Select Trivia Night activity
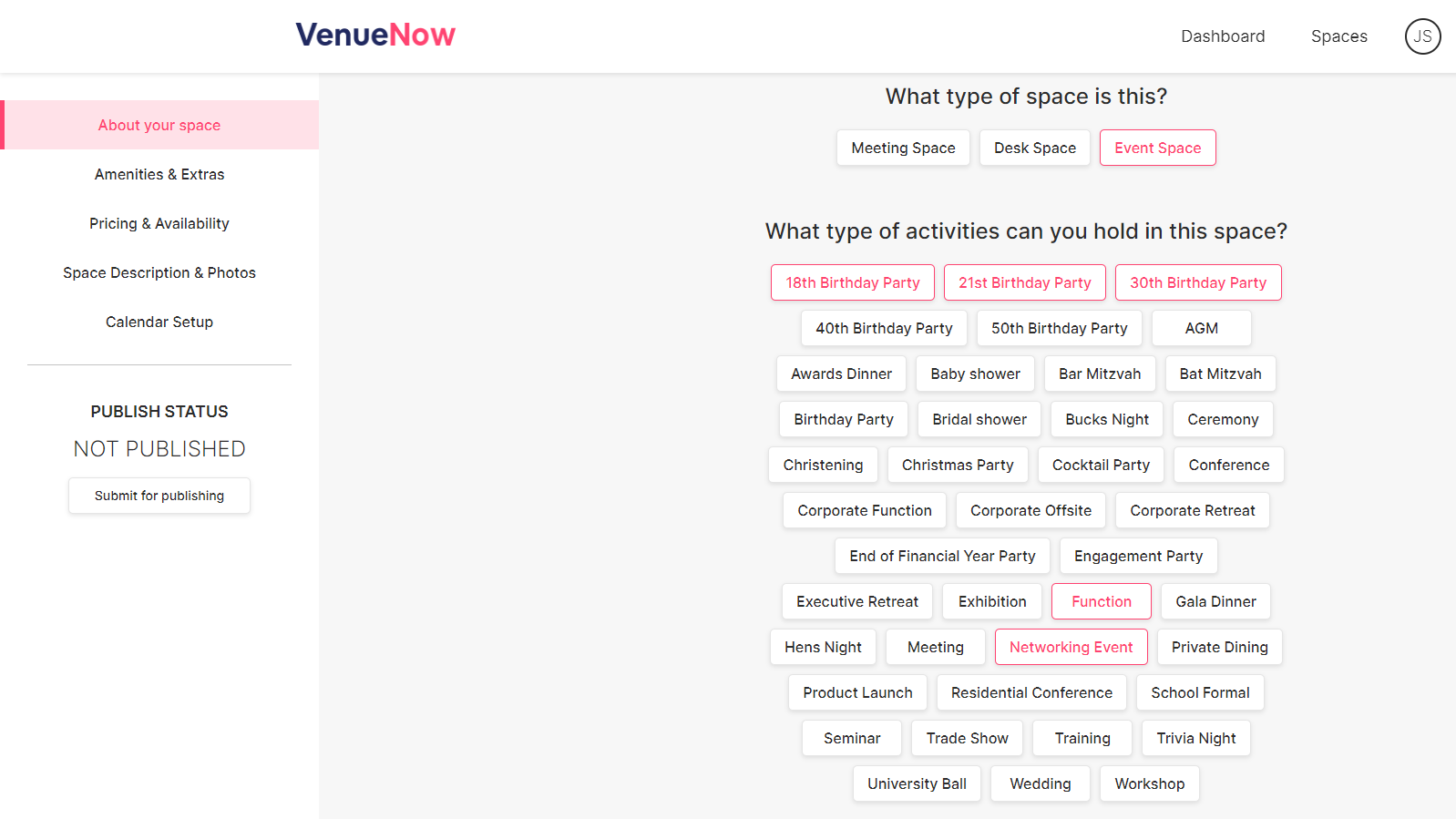Screen dimensions: 1456x819 click(1196, 738)
